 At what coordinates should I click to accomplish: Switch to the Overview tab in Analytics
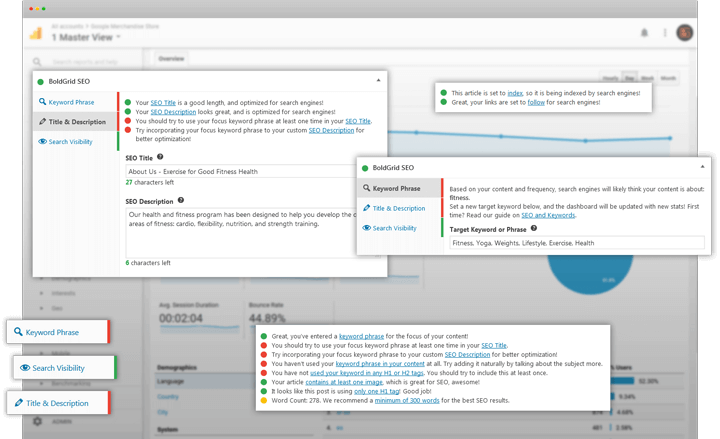pyautogui.click(x=171, y=59)
